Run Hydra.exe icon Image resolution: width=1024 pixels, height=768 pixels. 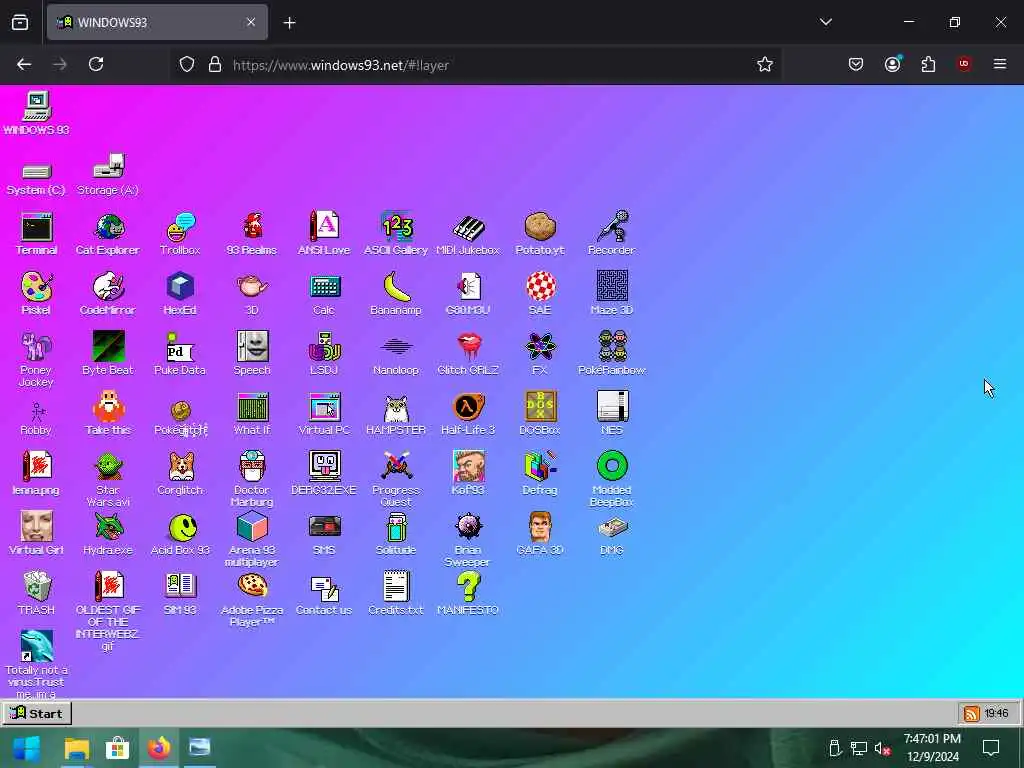pos(108,527)
